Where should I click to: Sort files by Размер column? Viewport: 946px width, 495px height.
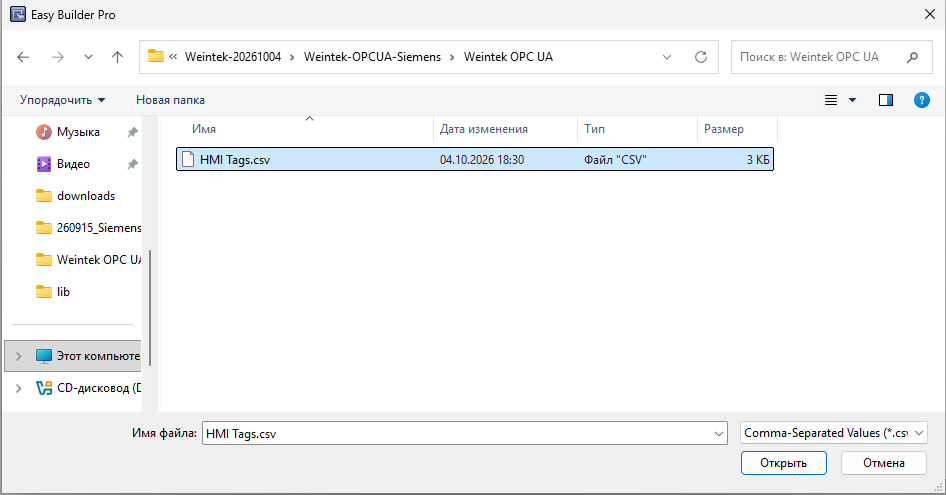[723, 129]
